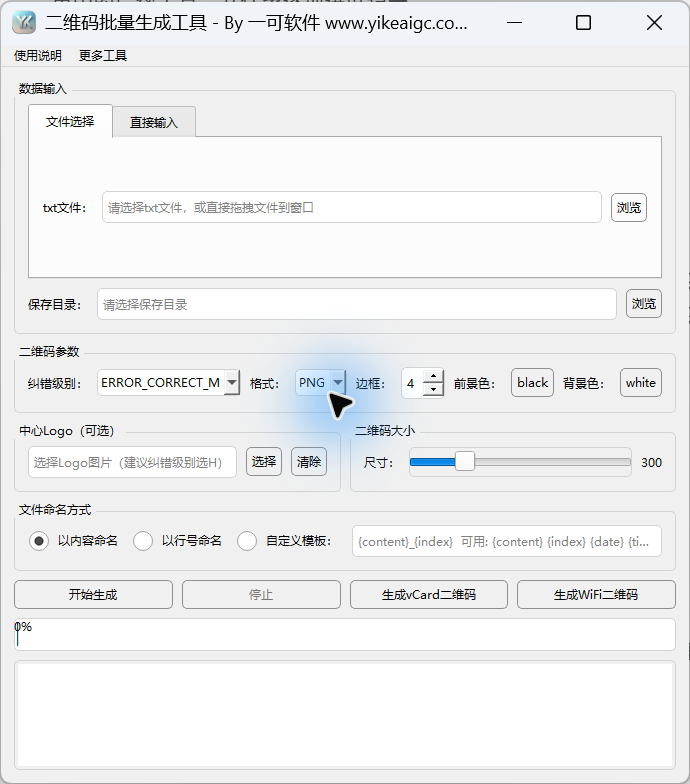Pick foreground color via black button

532,382
